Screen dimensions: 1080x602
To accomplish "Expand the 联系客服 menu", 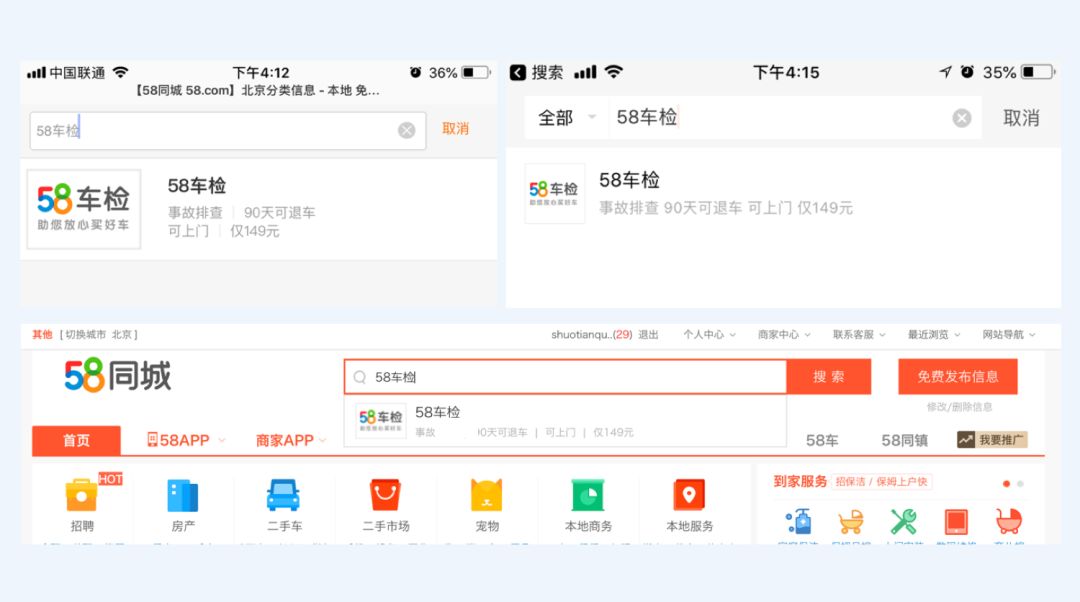I will (x=859, y=335).
